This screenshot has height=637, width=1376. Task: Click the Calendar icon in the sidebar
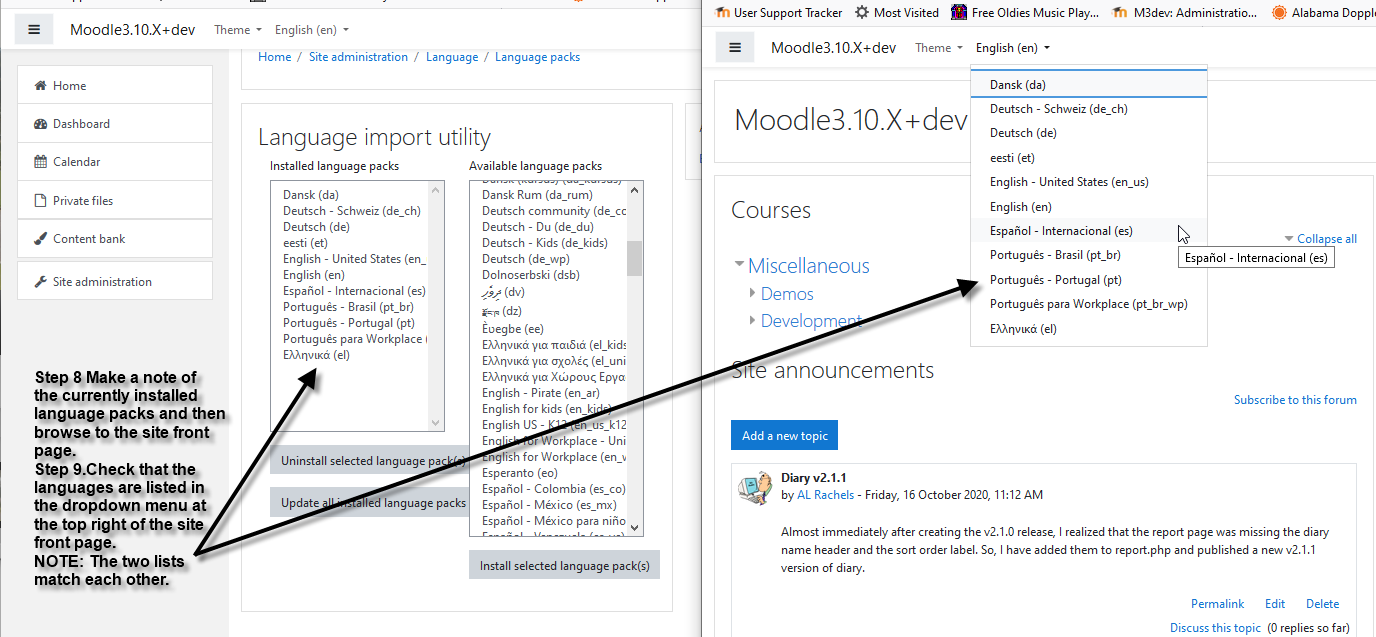click(x=41, y=162)
